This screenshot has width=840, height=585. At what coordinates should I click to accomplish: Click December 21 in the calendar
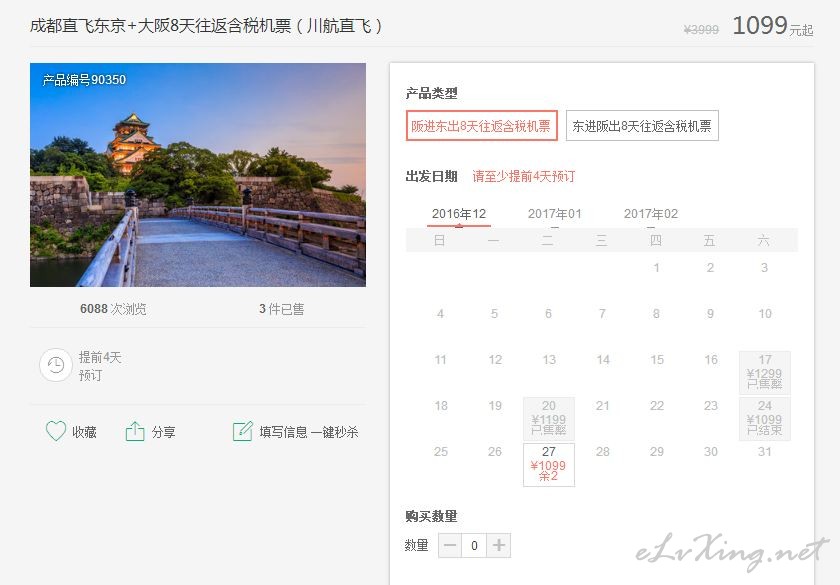[x=603, y=406]
